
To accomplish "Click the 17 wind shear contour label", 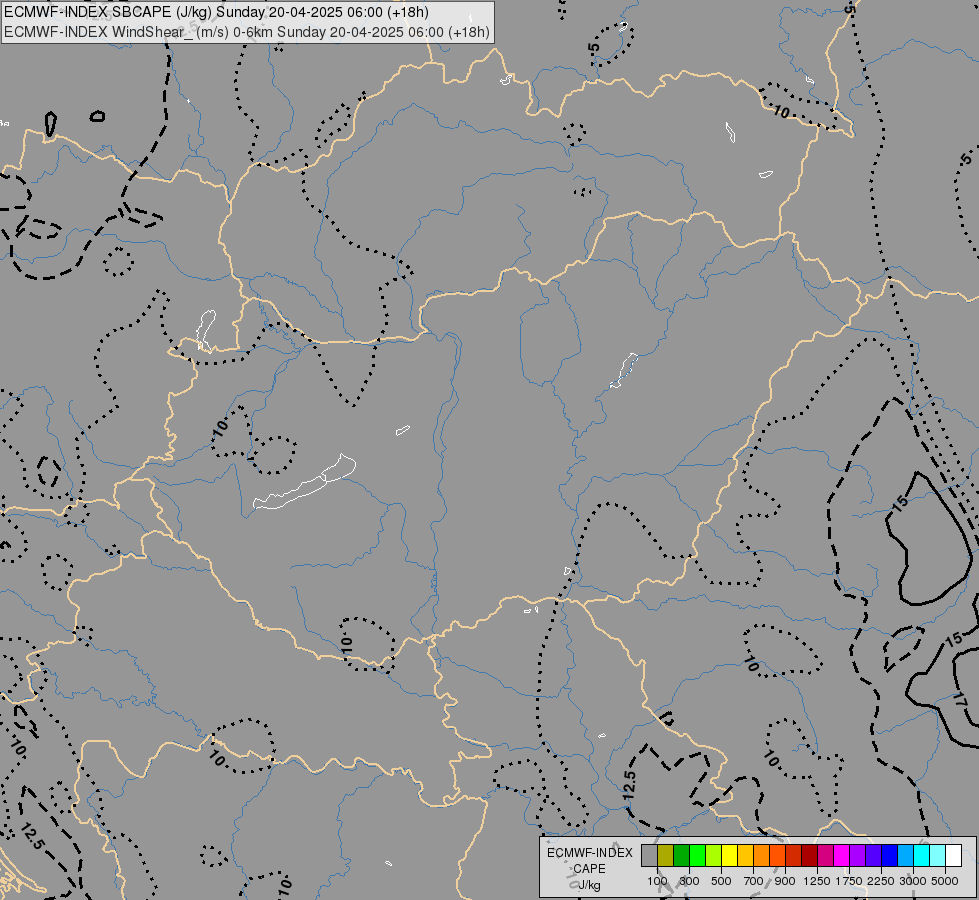I will click(x=960, y=700).
